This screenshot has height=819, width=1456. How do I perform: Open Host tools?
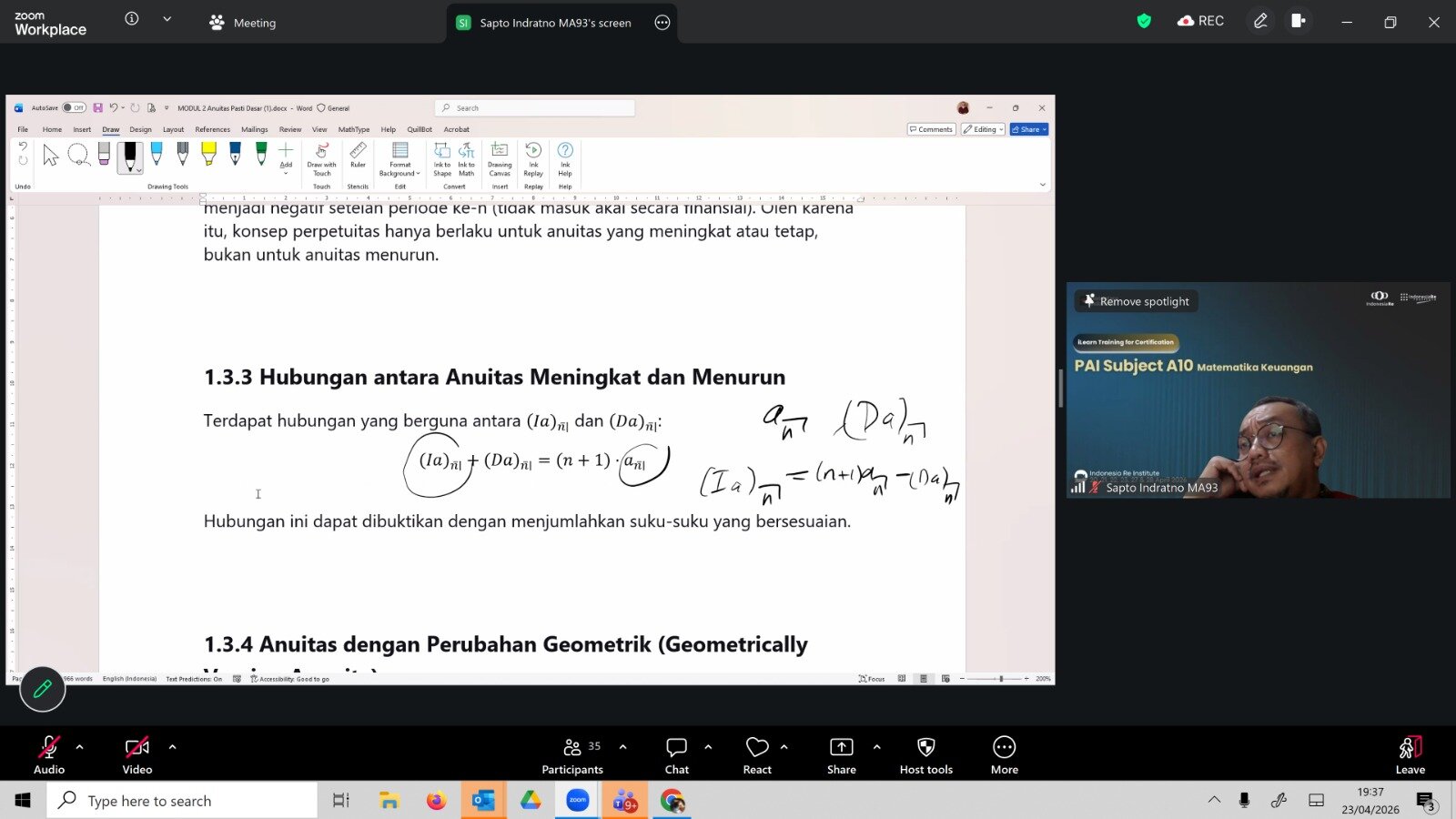click(926, 755)
